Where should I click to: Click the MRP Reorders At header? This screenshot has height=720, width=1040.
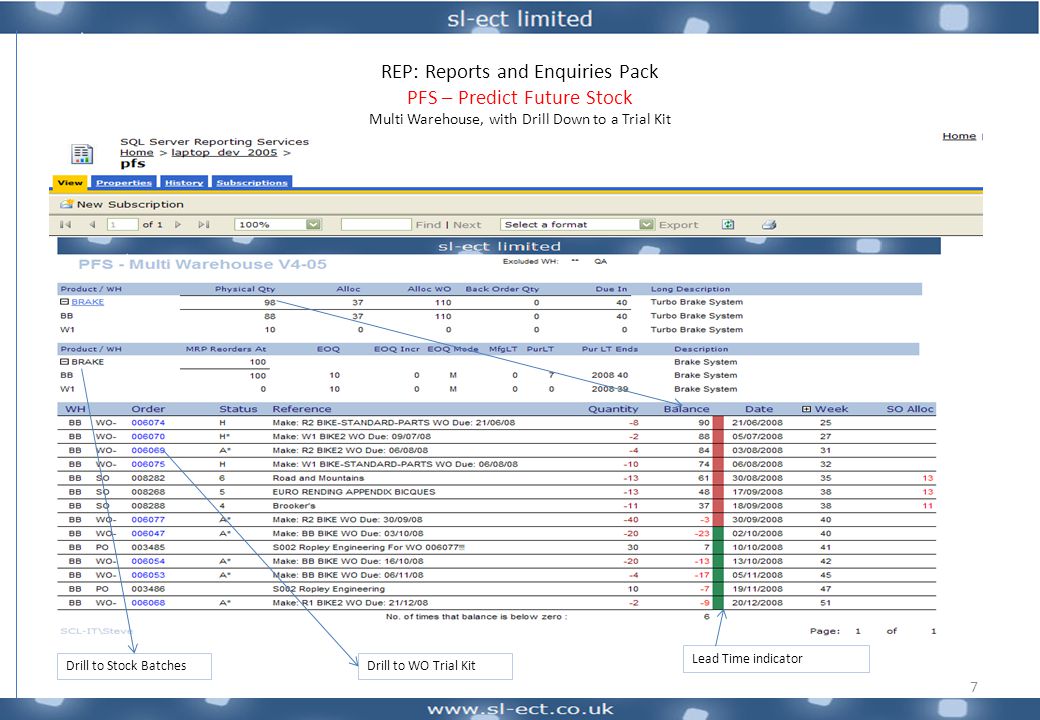226,349
